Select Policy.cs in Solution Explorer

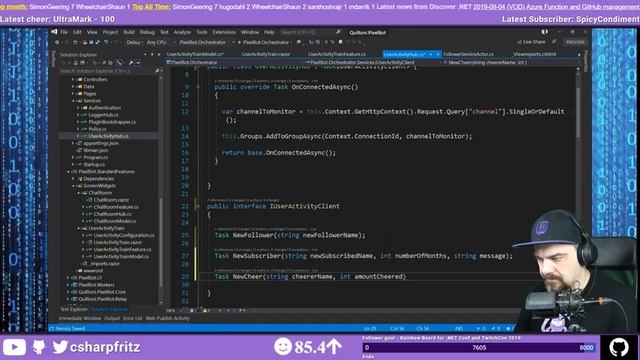pos(97,129)
